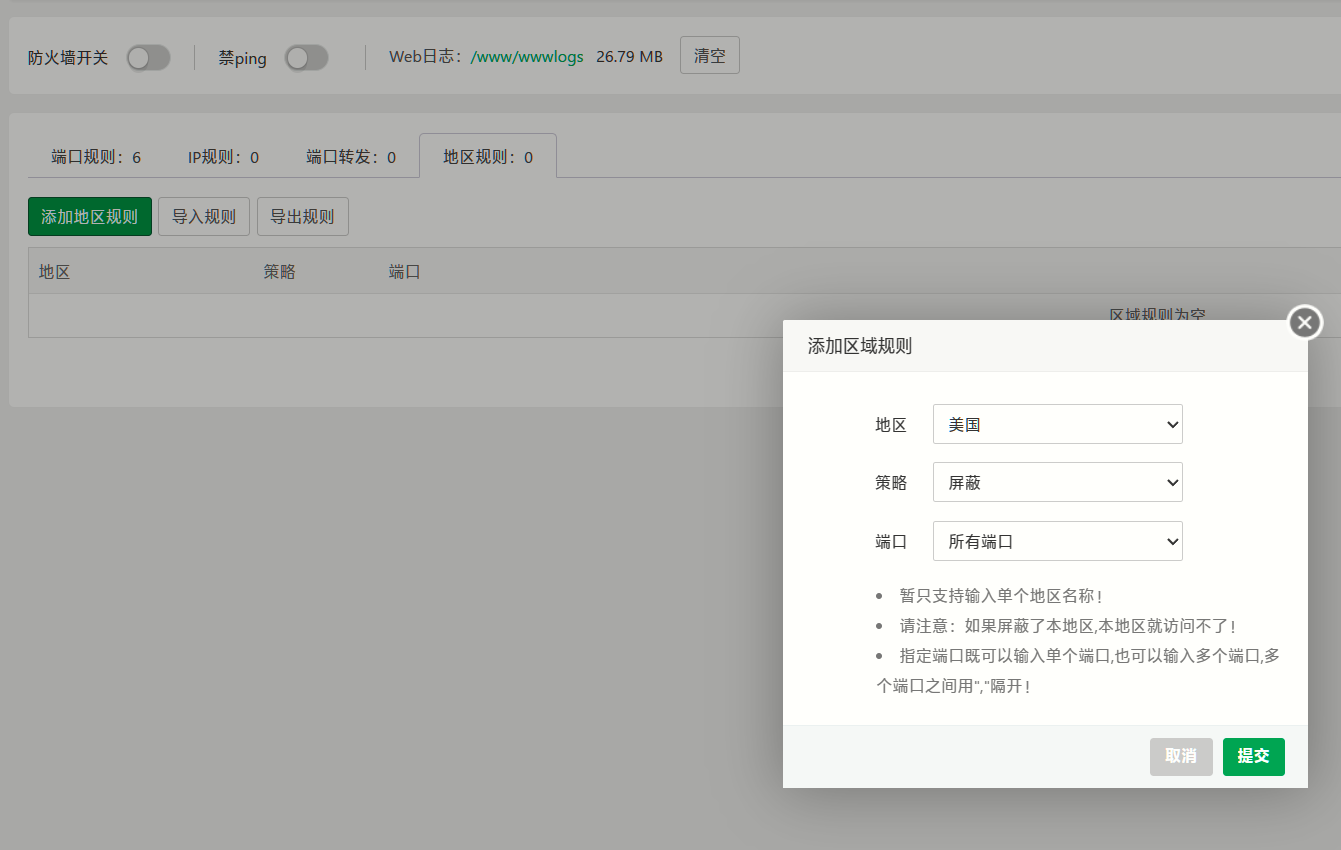Close the 添加区域规则 dialog with X icon

coord(1304,322)
